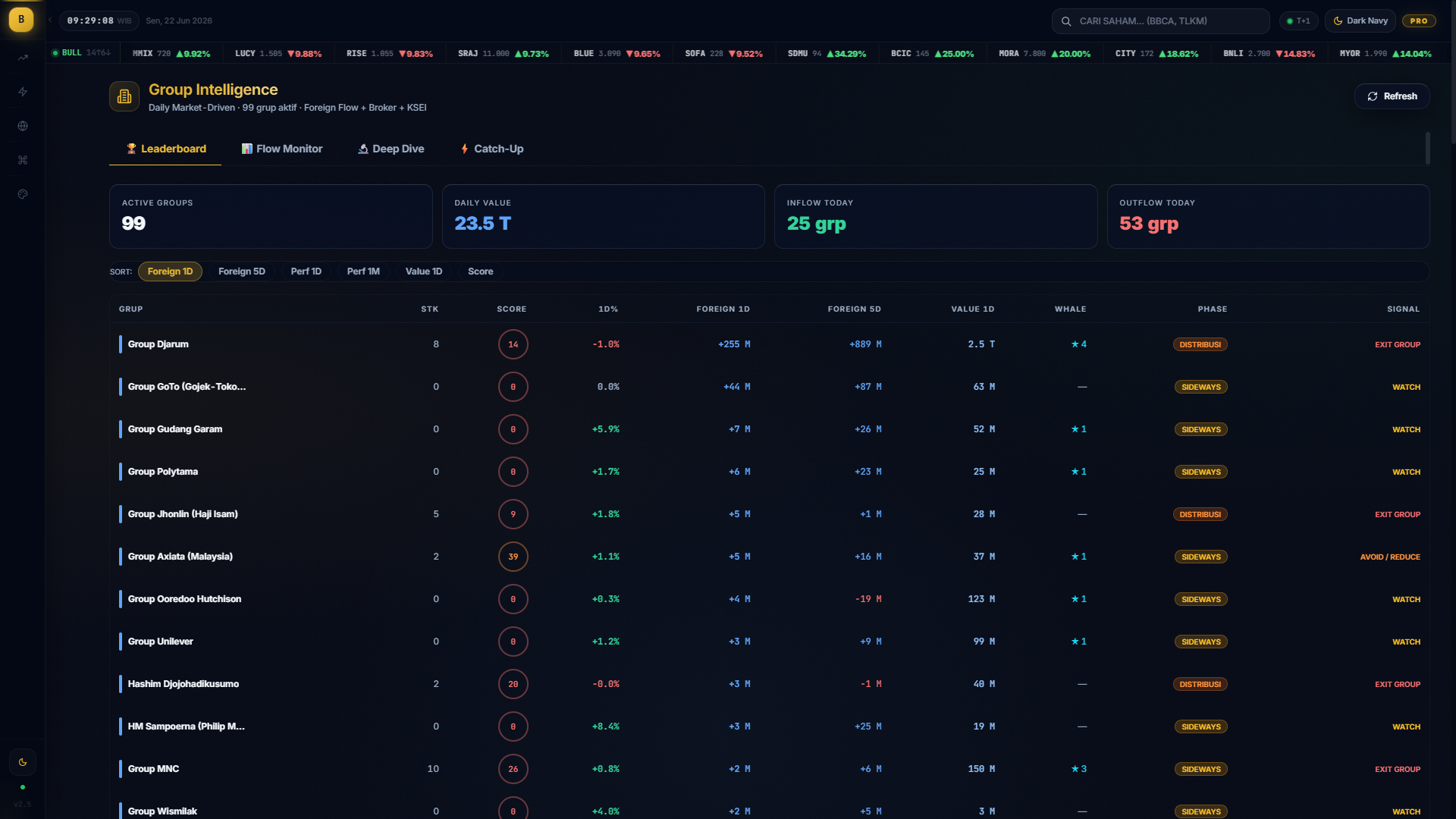Click the Refresh button
The height and width of the screenshot is (819, 1456).
point(1392,96)
